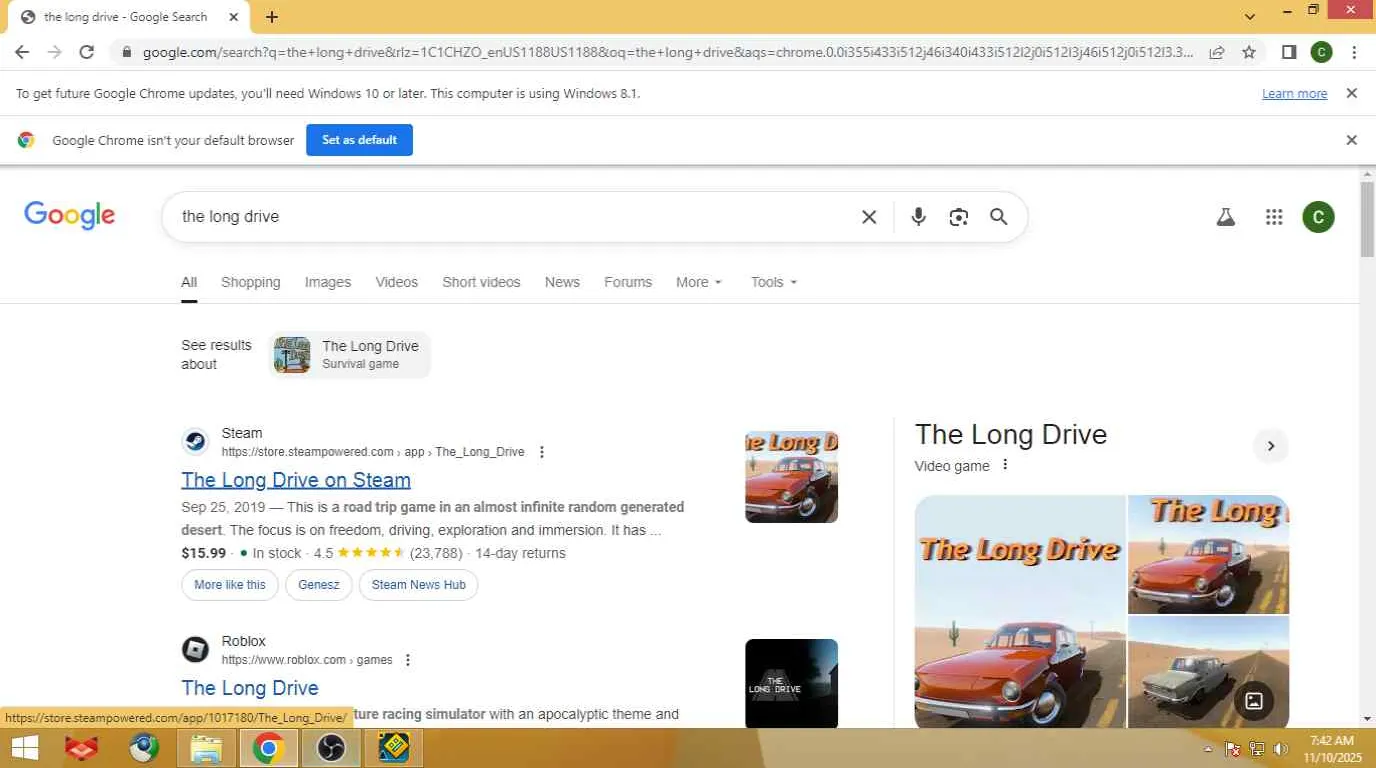The height and width of the screenshot is (768, 1376).
Task: Click the Chrome icon in the taskbar
Action: 268,748
